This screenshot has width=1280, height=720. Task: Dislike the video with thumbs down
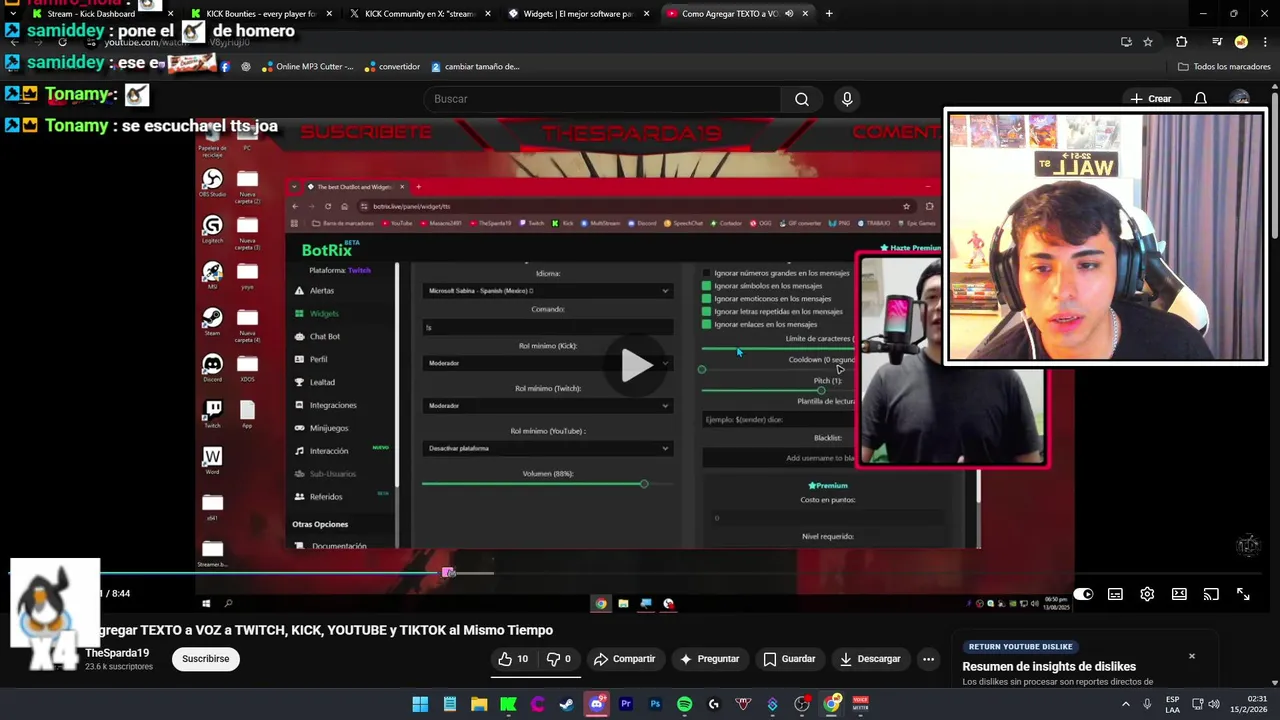point(559,659)
